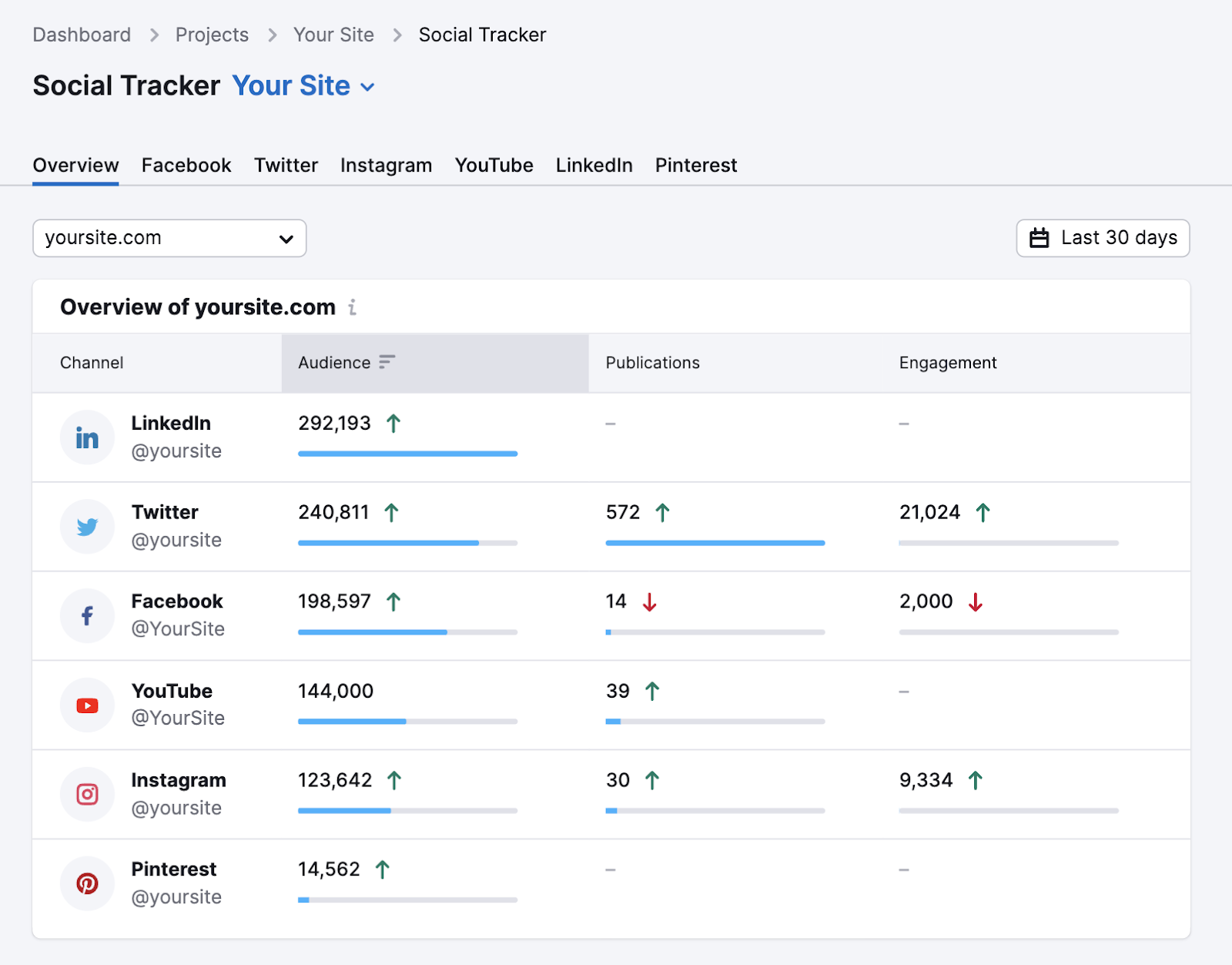Click the 144,000 YouTube audience value
The height and width of the screenshot is (965, 1232).
336,691
